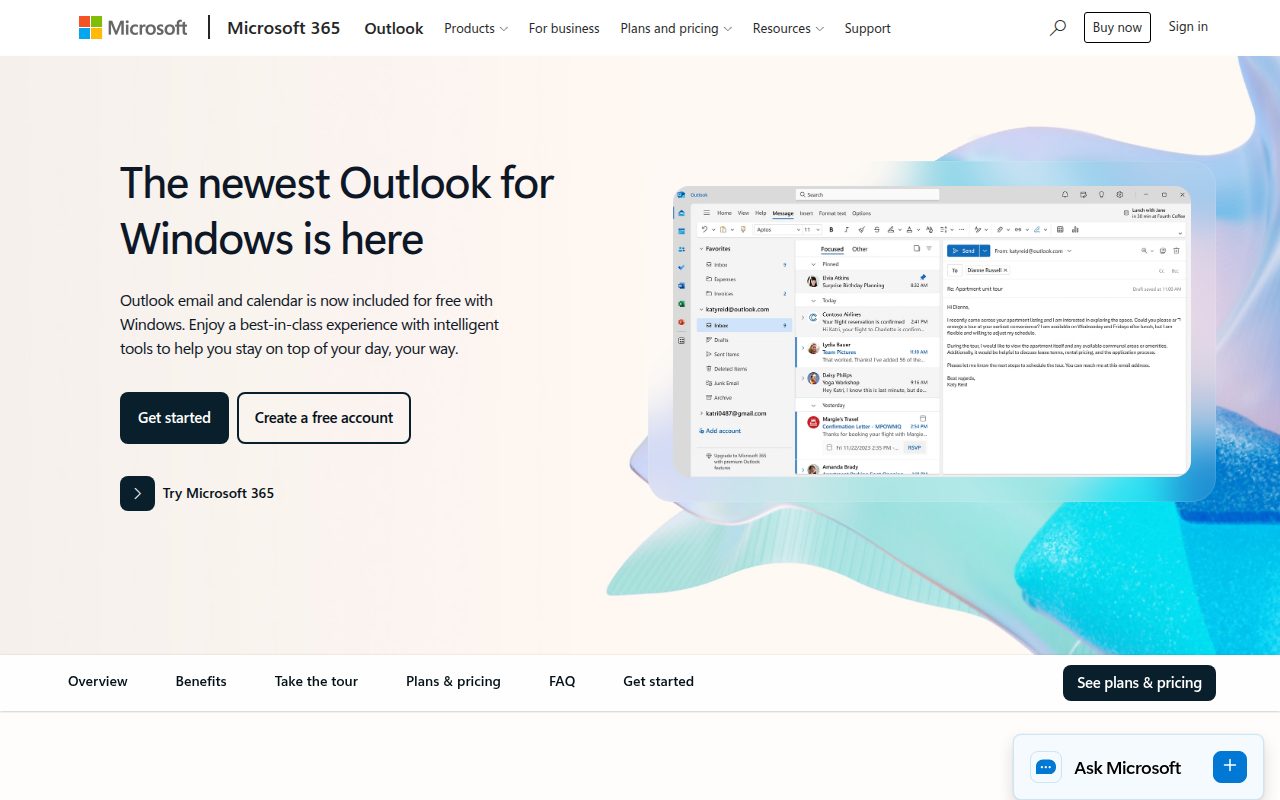Click the Buy now button
The width and height of the screenshot is (1280, 800).
(1117, 27)
